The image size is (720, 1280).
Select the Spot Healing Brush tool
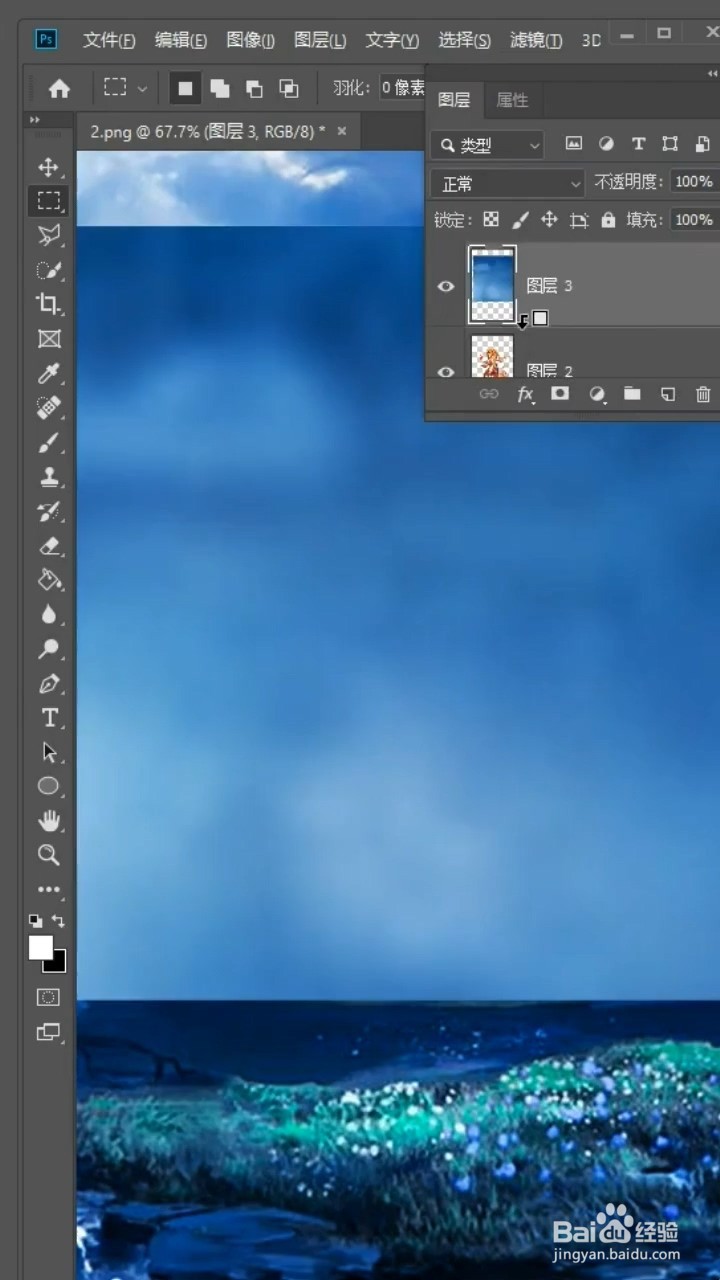coord(48,408)
